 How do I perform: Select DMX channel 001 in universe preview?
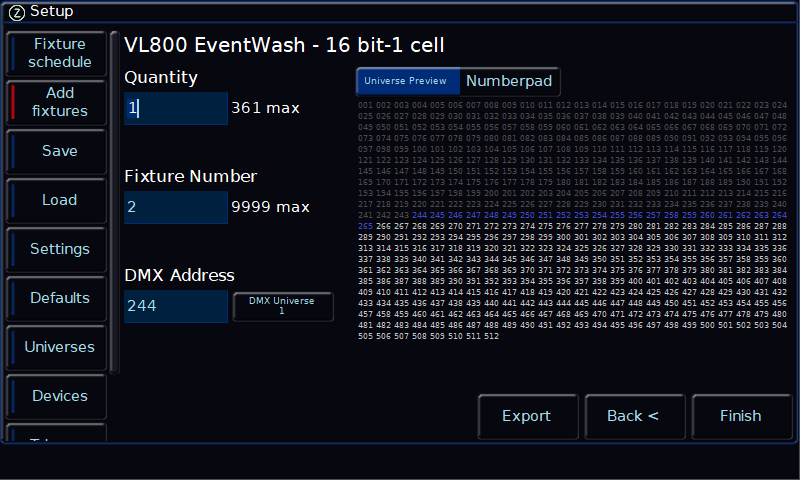[x=365, y=105]
